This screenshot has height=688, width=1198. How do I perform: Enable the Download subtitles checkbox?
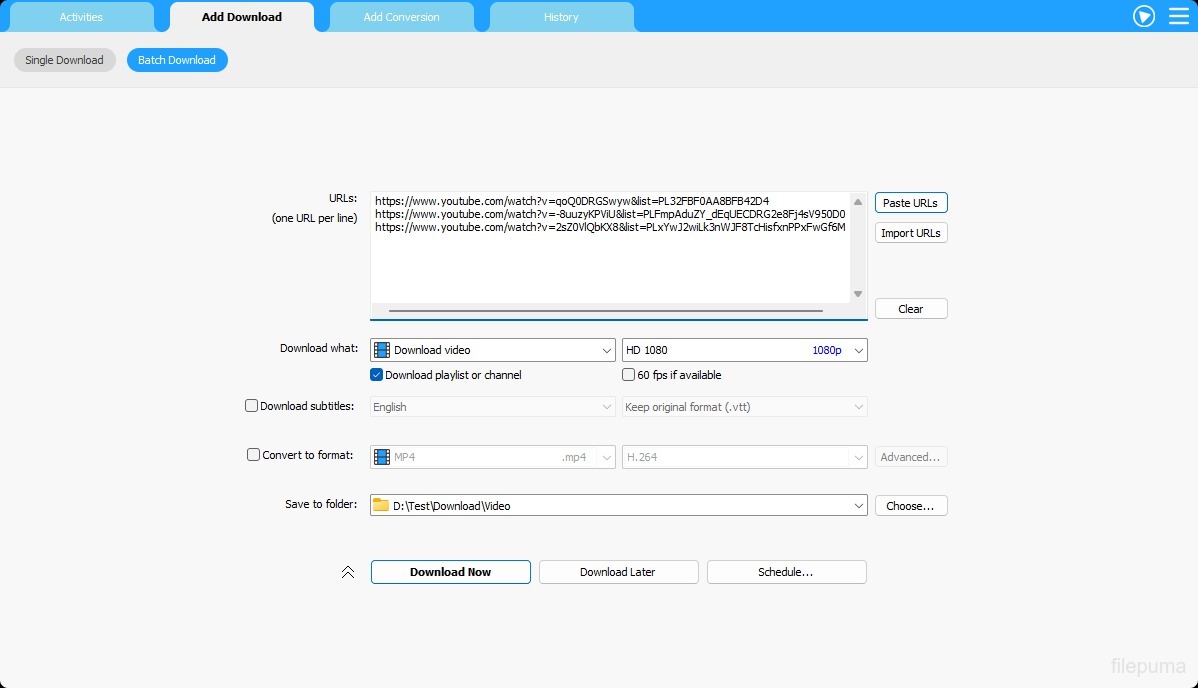[252, 406]
